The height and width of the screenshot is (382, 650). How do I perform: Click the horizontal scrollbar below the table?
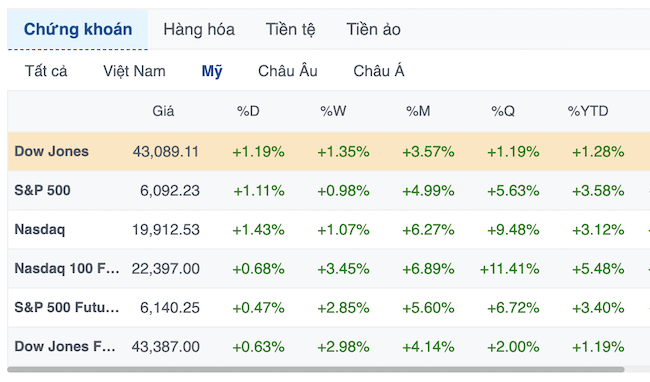[x=316, y=369]
